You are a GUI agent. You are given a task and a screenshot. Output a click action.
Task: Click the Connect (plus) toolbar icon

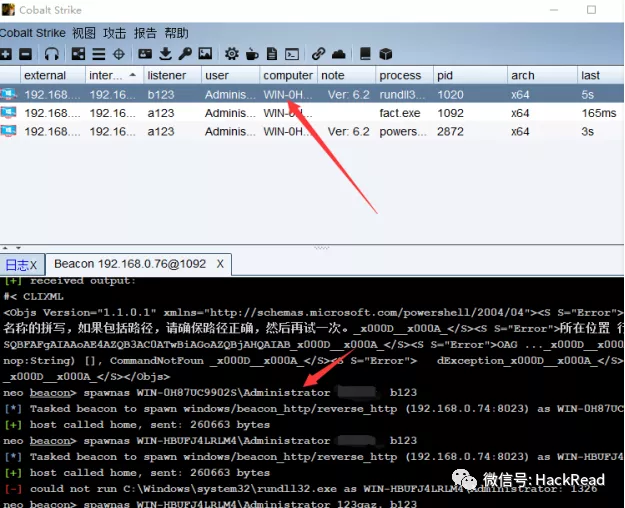point(6,54)
